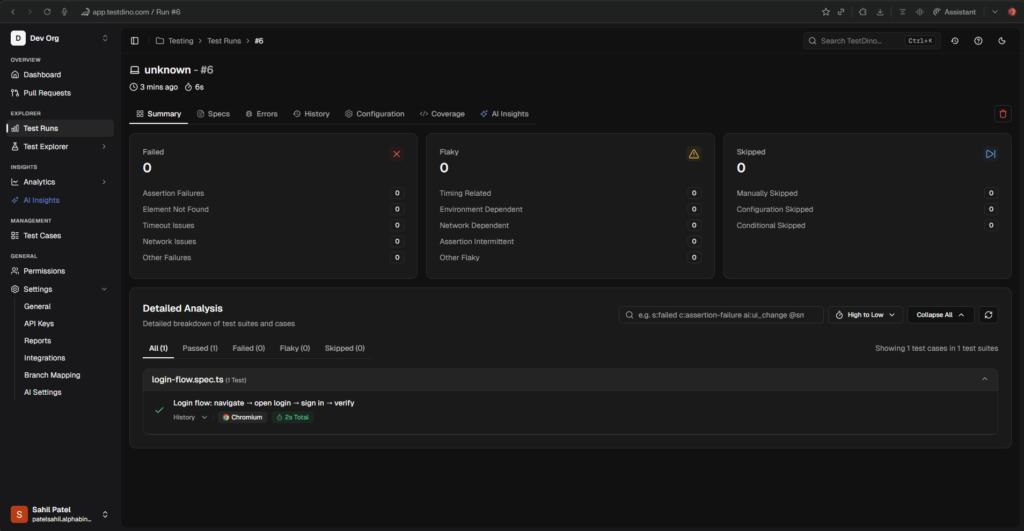1024x531 pixels.
Task: Open API Keys under Settings
Action: tap(39, 323)
